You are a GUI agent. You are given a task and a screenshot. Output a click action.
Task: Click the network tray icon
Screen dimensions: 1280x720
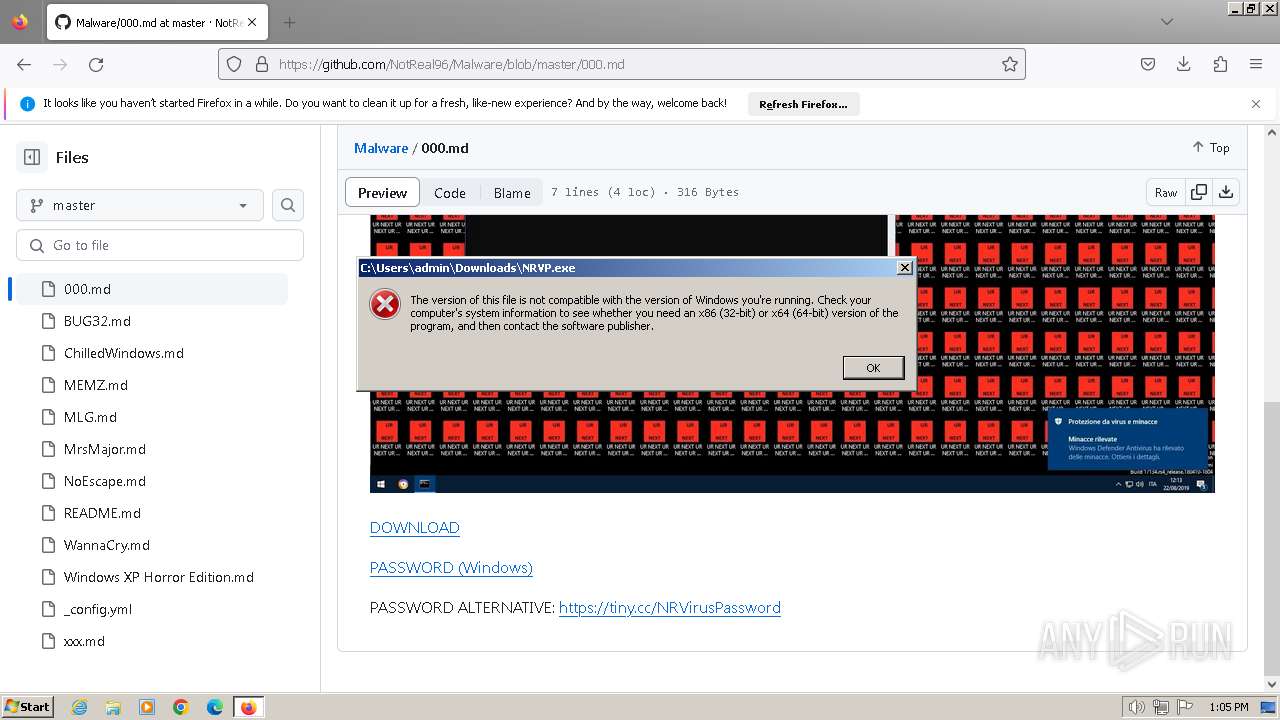(x=1162, y=707)
